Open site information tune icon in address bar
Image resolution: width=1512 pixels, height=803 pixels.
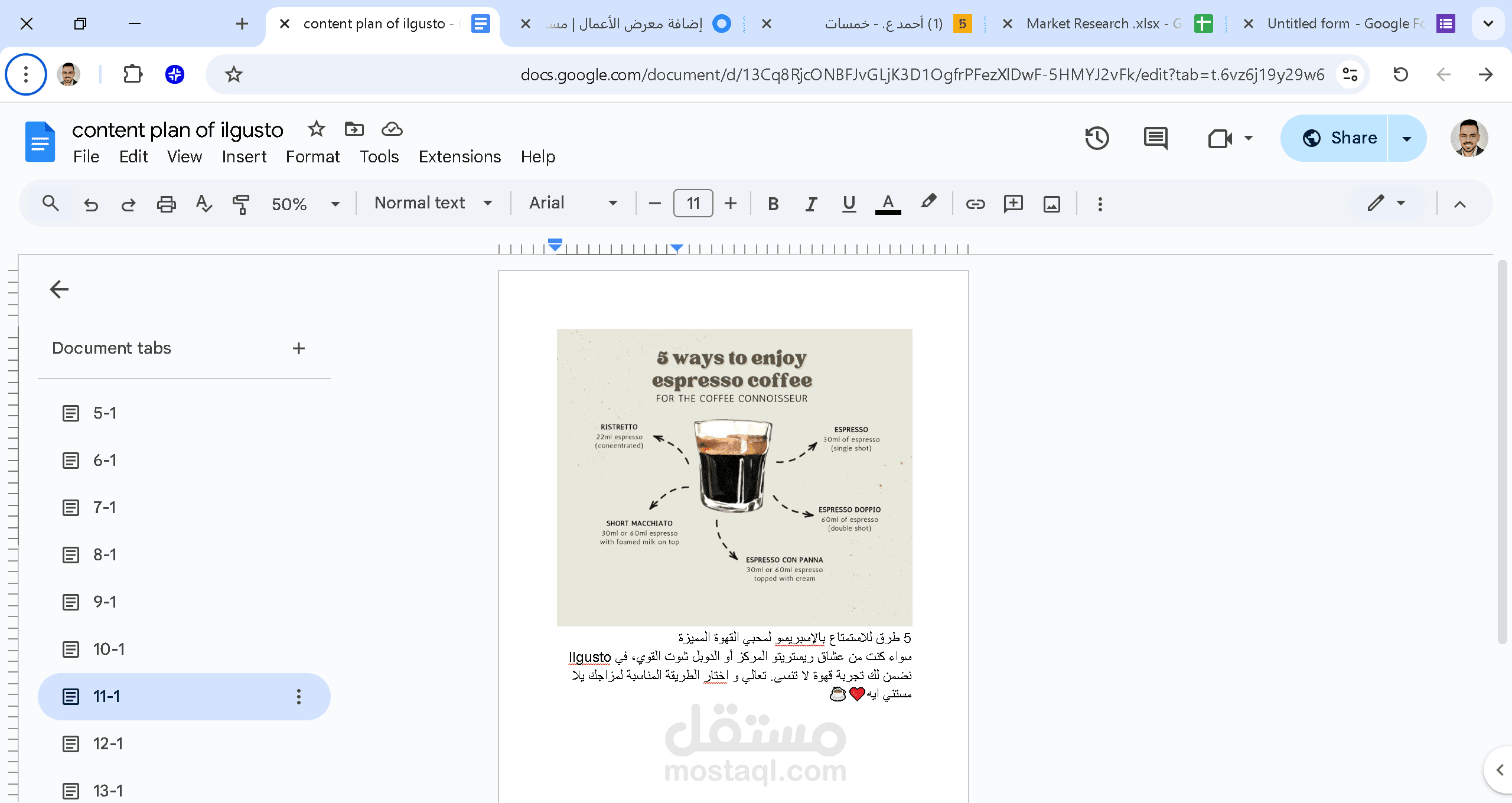point(1350,74)
